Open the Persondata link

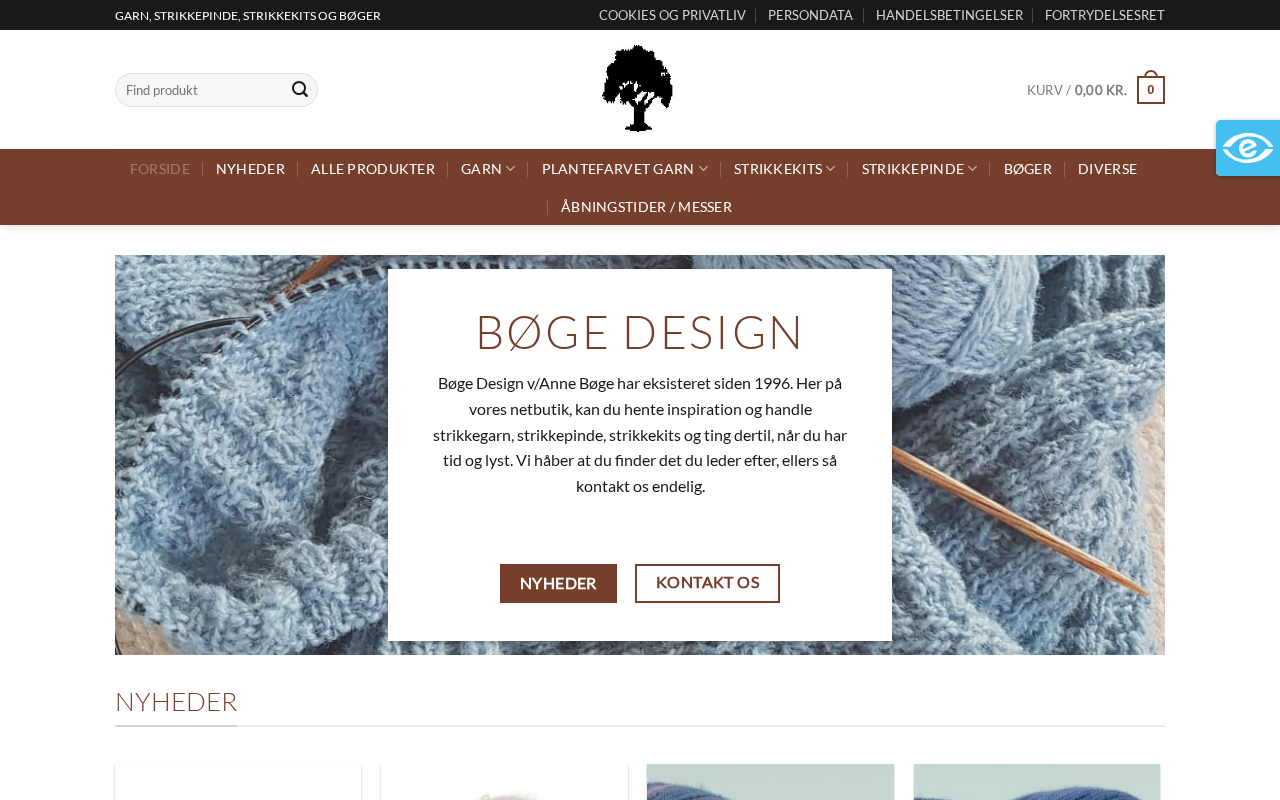tap(810, 15)
